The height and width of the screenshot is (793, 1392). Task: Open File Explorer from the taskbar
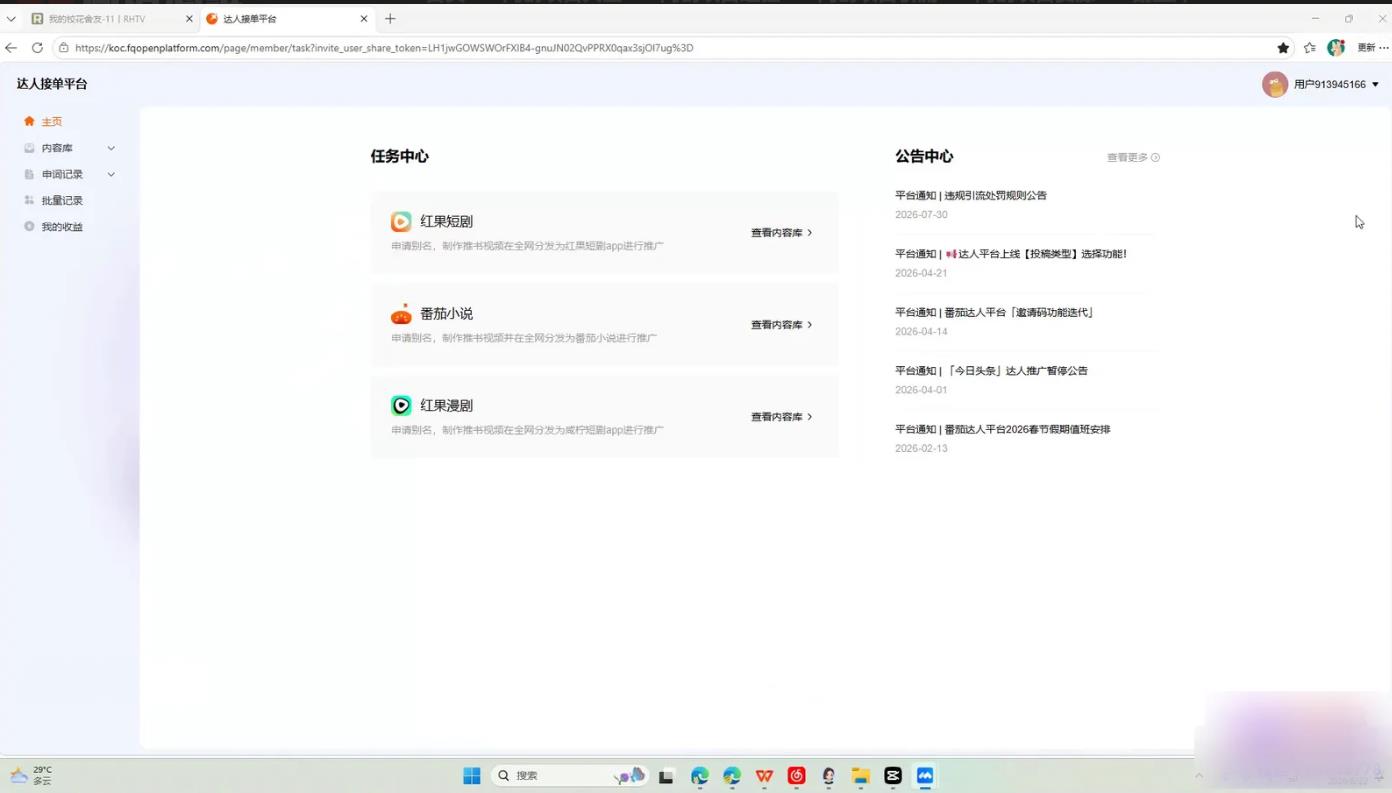(861, 776)
